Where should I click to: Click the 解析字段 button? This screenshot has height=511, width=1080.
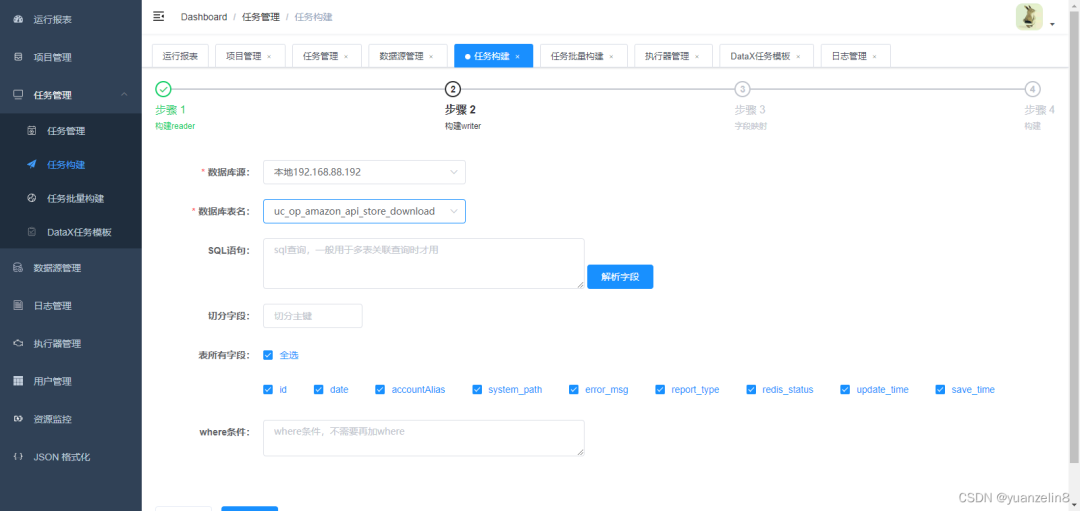pos(620,275)
